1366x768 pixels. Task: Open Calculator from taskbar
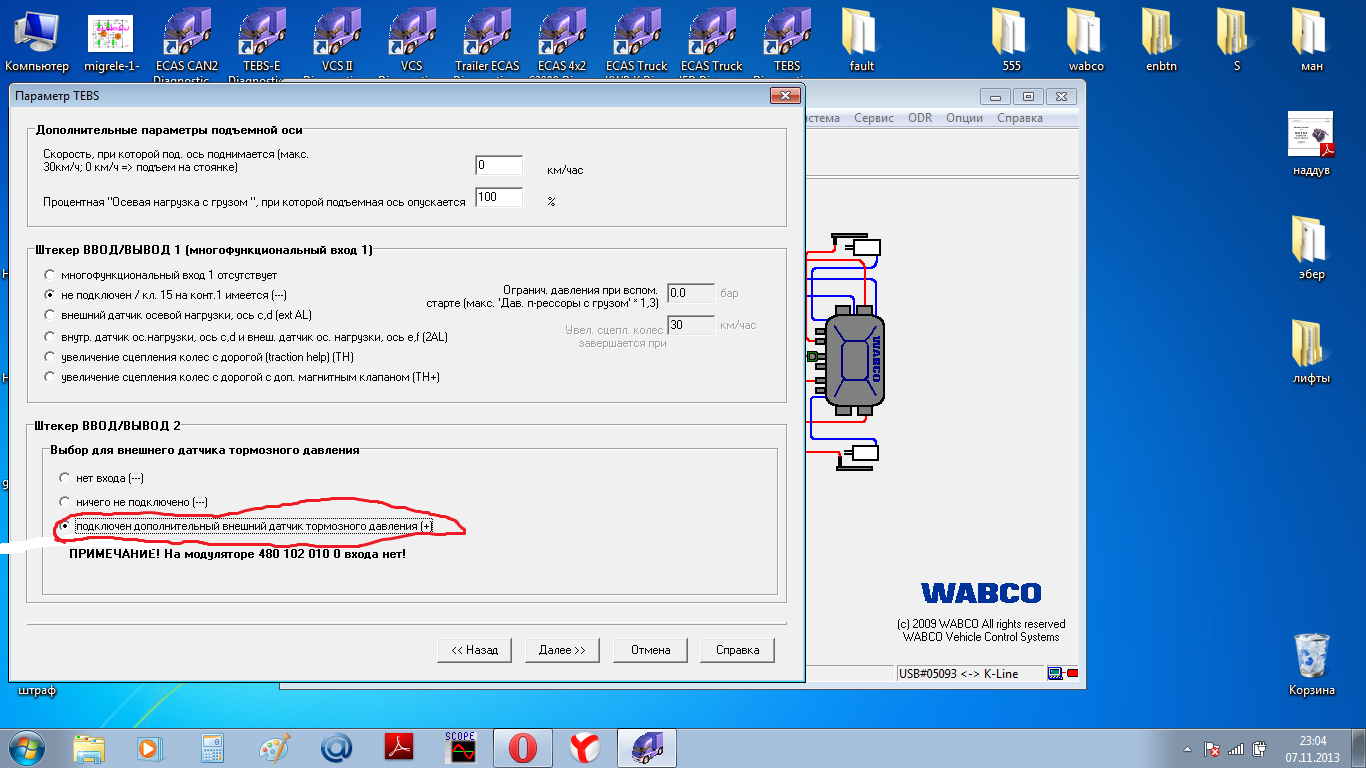click(212, 747)
